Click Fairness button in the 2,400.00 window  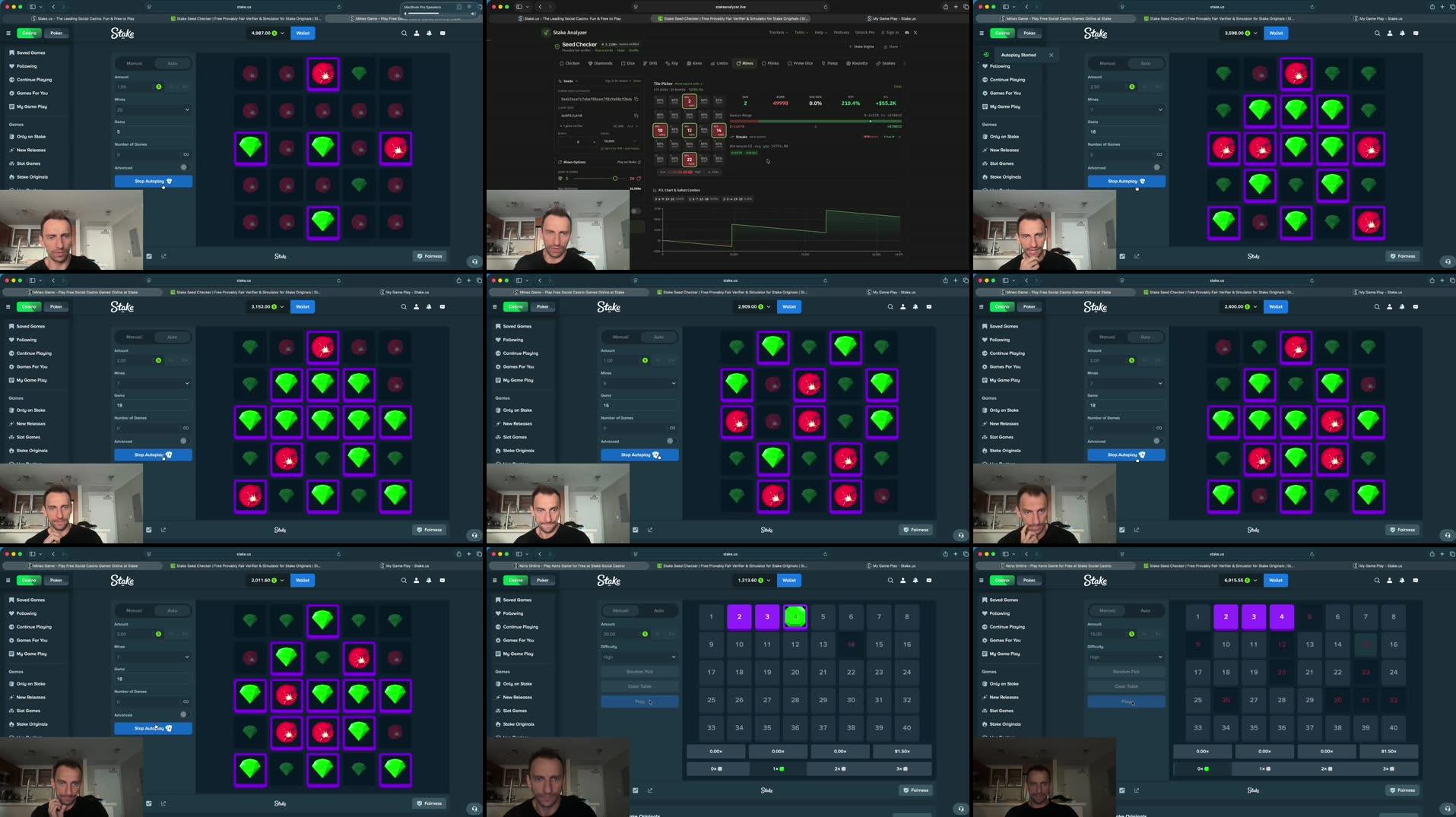(x=1403, y=530)
